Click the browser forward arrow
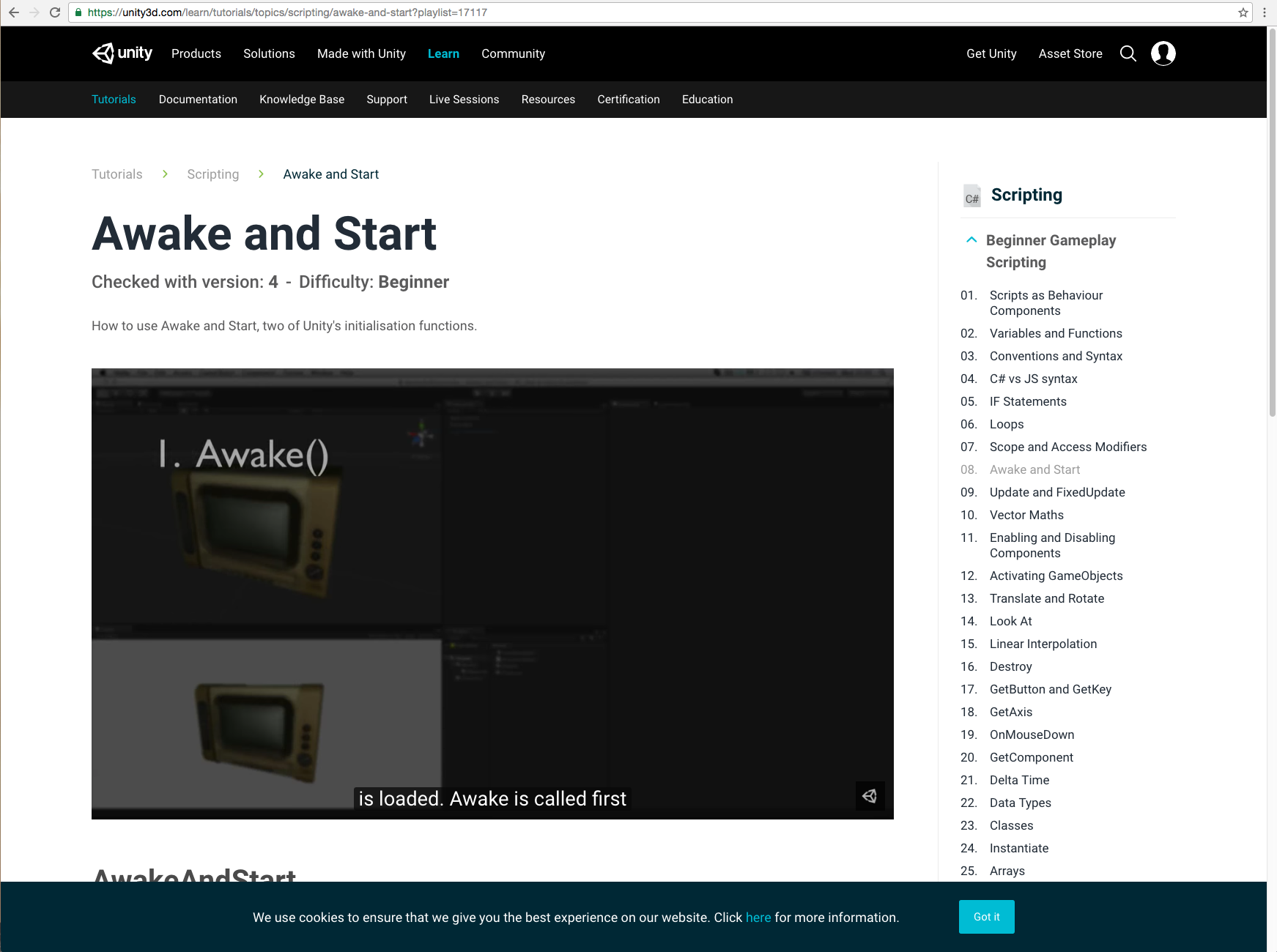Image resolution: width=1277 pixels, height=952 pixels. [x=34, y=12]
